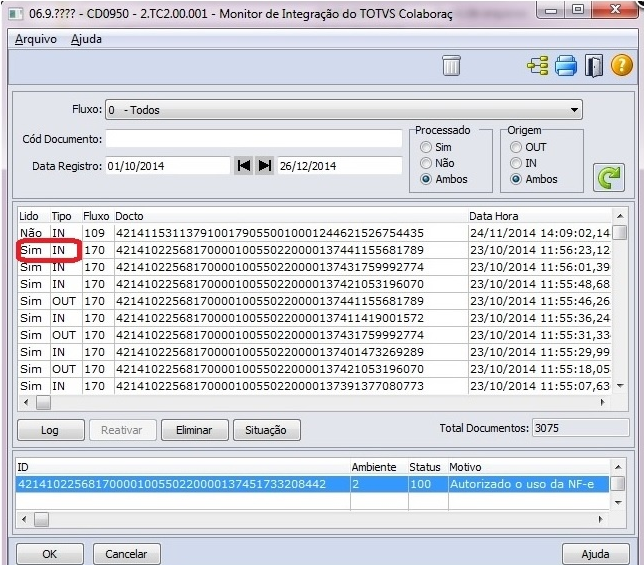Image resolution: width=644 pixels, height=566 pixels.
Task: Select Processado Ambos radio button
Action: 426,179
